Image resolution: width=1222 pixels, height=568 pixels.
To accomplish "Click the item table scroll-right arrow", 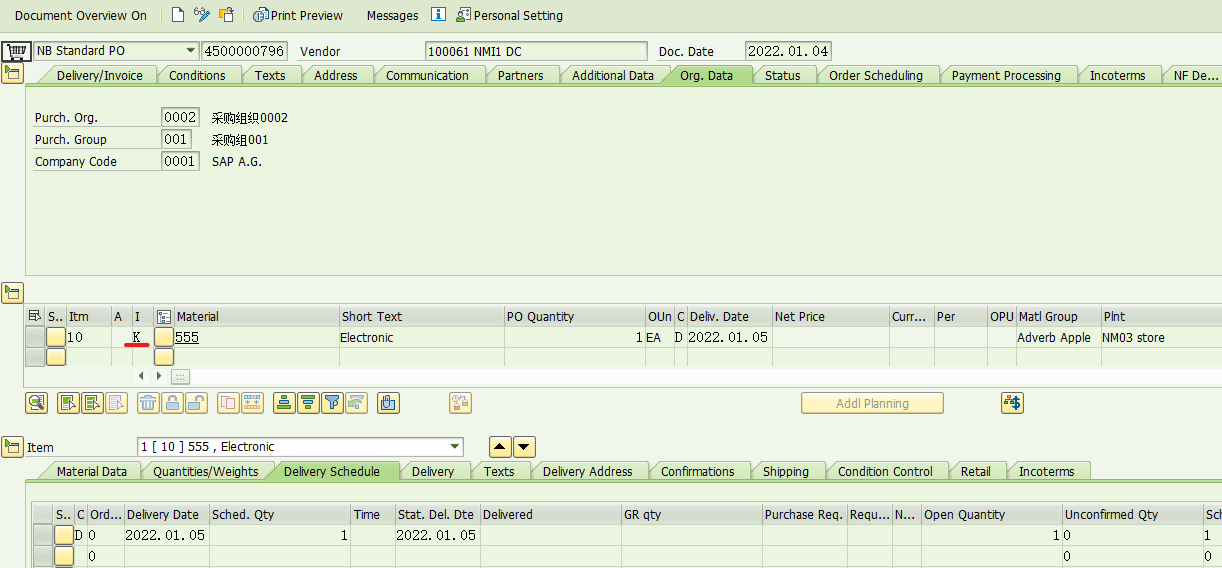I will click(158, 376).
